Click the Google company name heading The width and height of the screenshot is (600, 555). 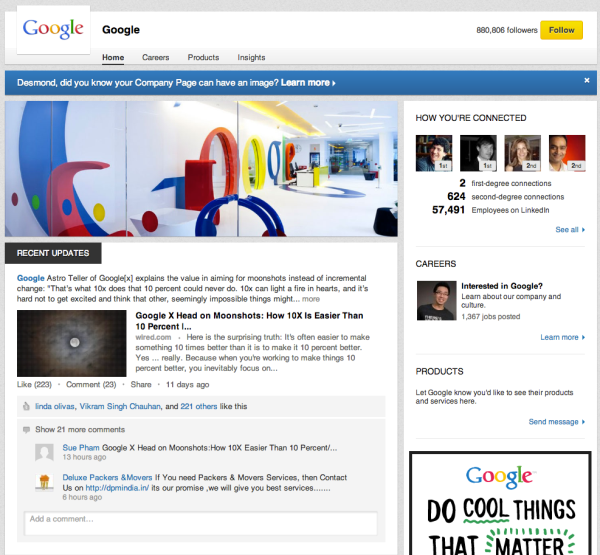coord(121,30)
